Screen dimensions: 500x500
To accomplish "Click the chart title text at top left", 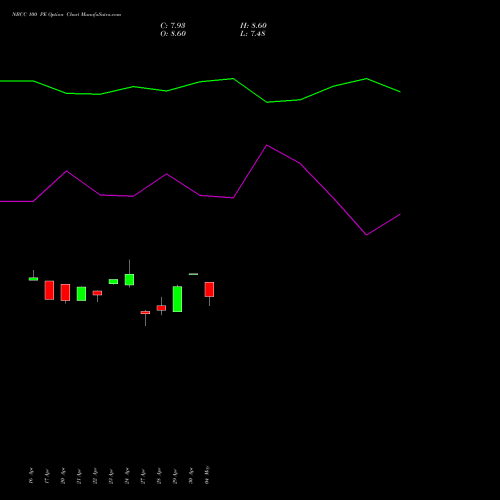I will click(66, 14).
